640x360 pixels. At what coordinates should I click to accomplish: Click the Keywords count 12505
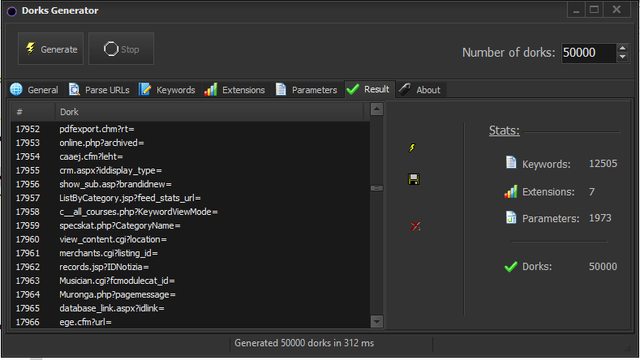tap(603, 164)
